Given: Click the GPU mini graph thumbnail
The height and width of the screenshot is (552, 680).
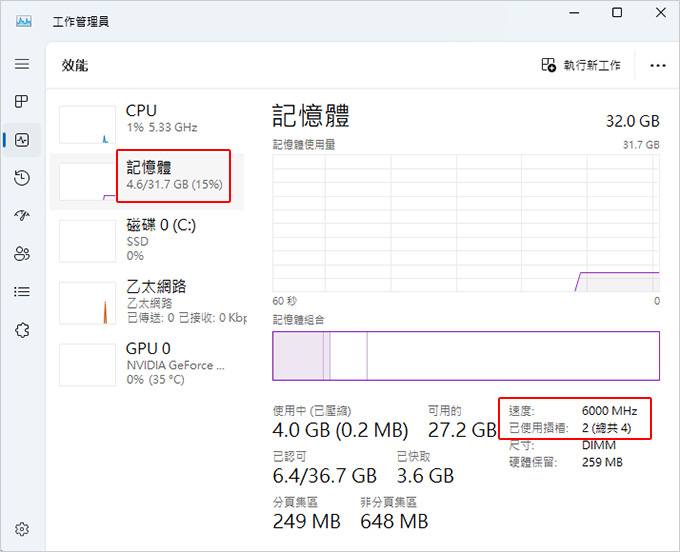Looking at the screenshot, I should [88, 365].
